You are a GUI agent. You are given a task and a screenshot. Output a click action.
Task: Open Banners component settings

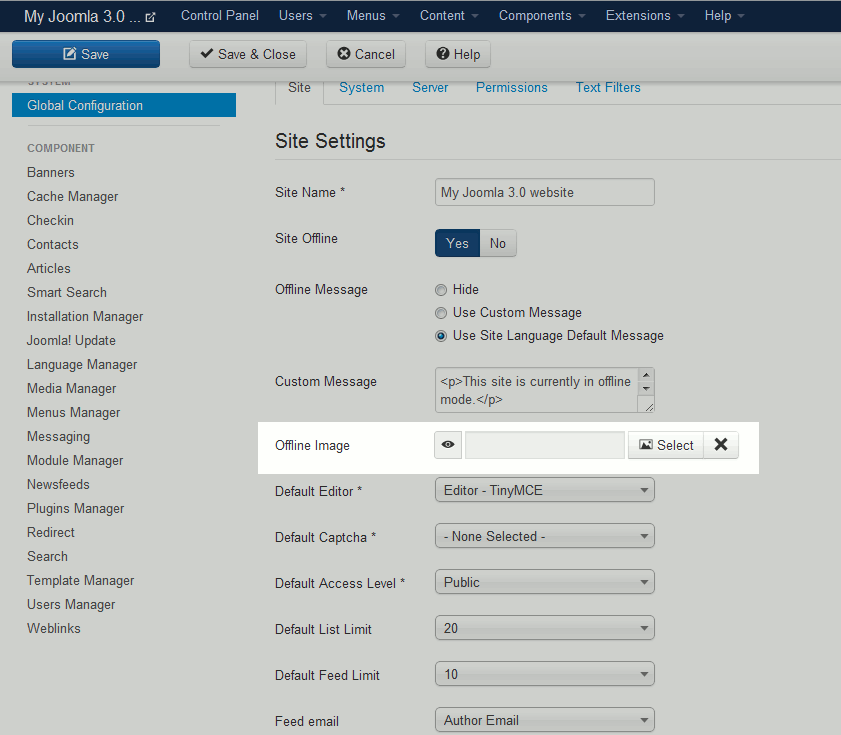tap(51, 172)
